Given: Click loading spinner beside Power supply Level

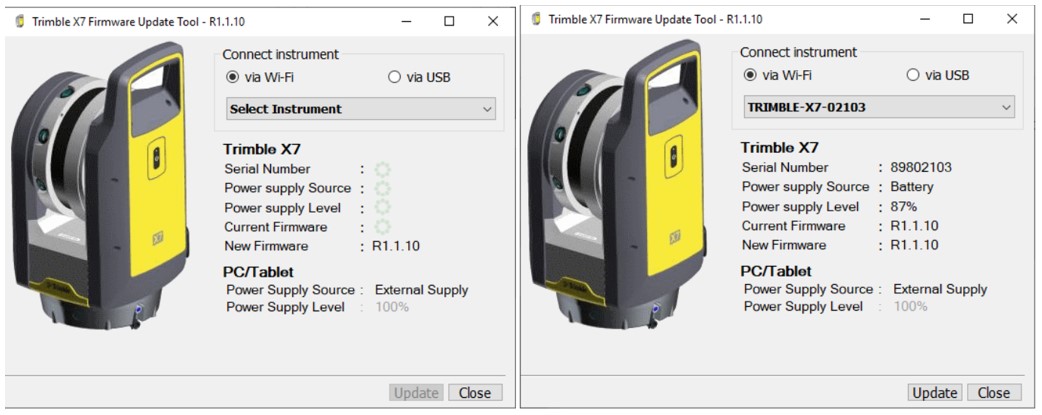Looking at the screenshot, I should coord(383,208).
